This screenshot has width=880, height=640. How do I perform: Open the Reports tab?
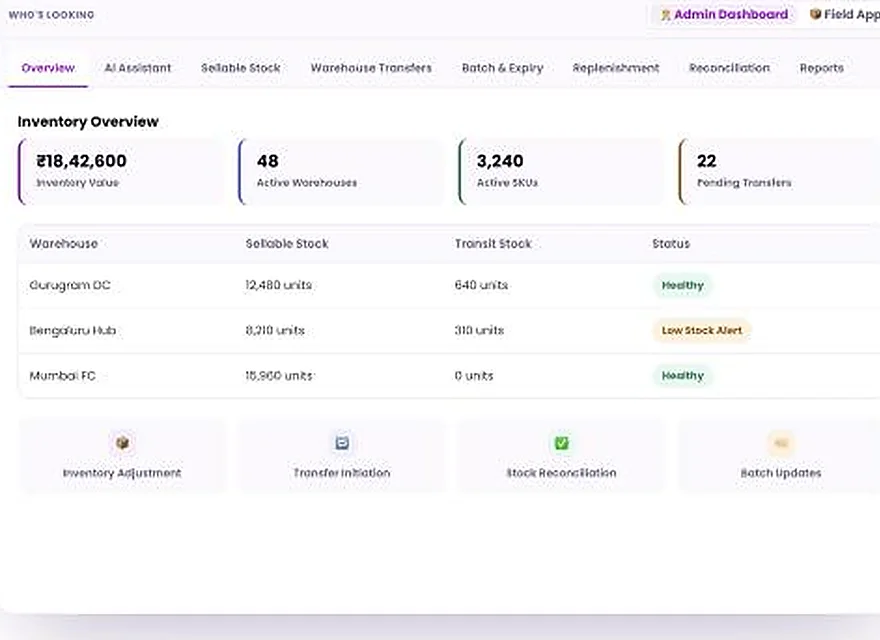822,68
